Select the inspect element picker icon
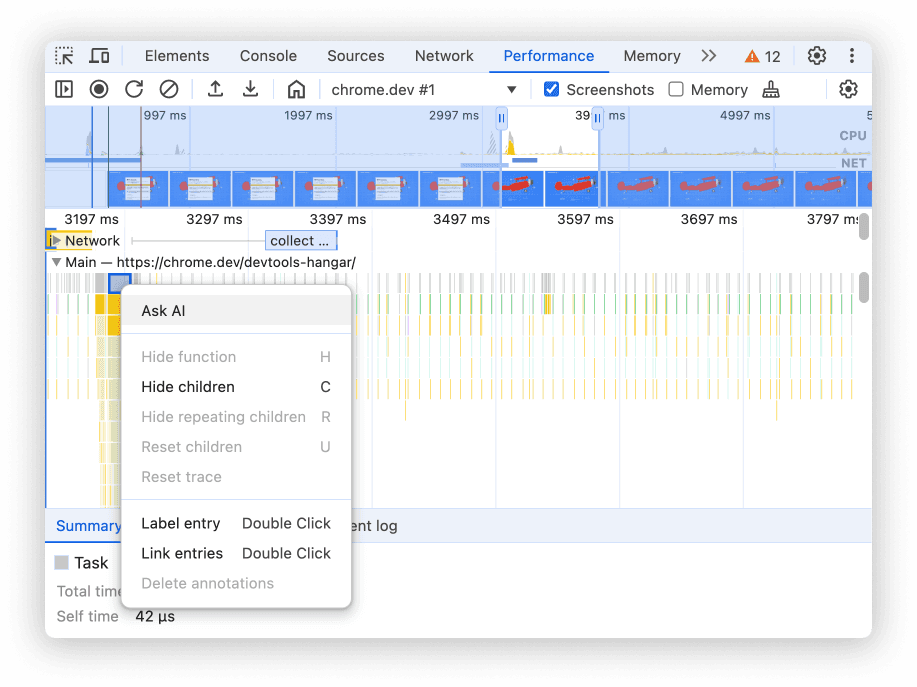This screenshot has height=687, width=917. [64, 56]
